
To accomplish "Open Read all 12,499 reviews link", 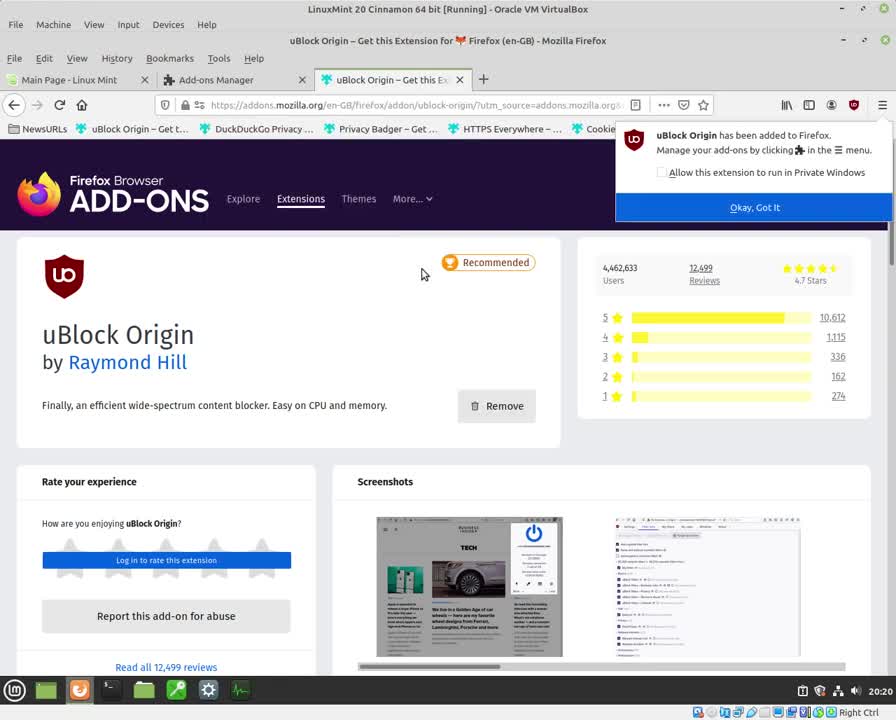I will tap(166, 667).
